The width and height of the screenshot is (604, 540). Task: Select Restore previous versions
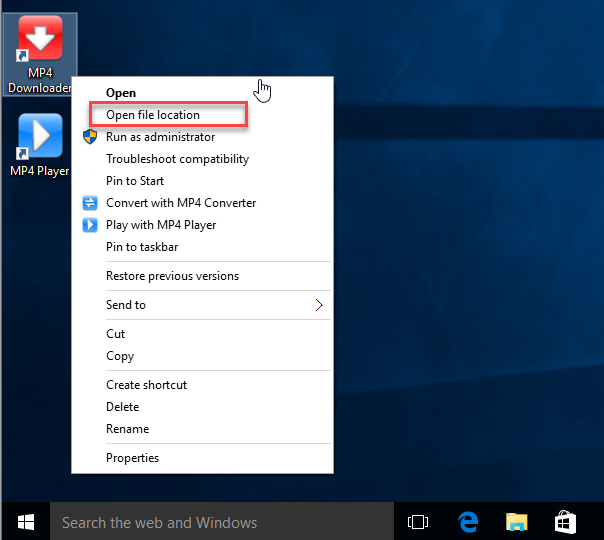[x=203, y=276]
